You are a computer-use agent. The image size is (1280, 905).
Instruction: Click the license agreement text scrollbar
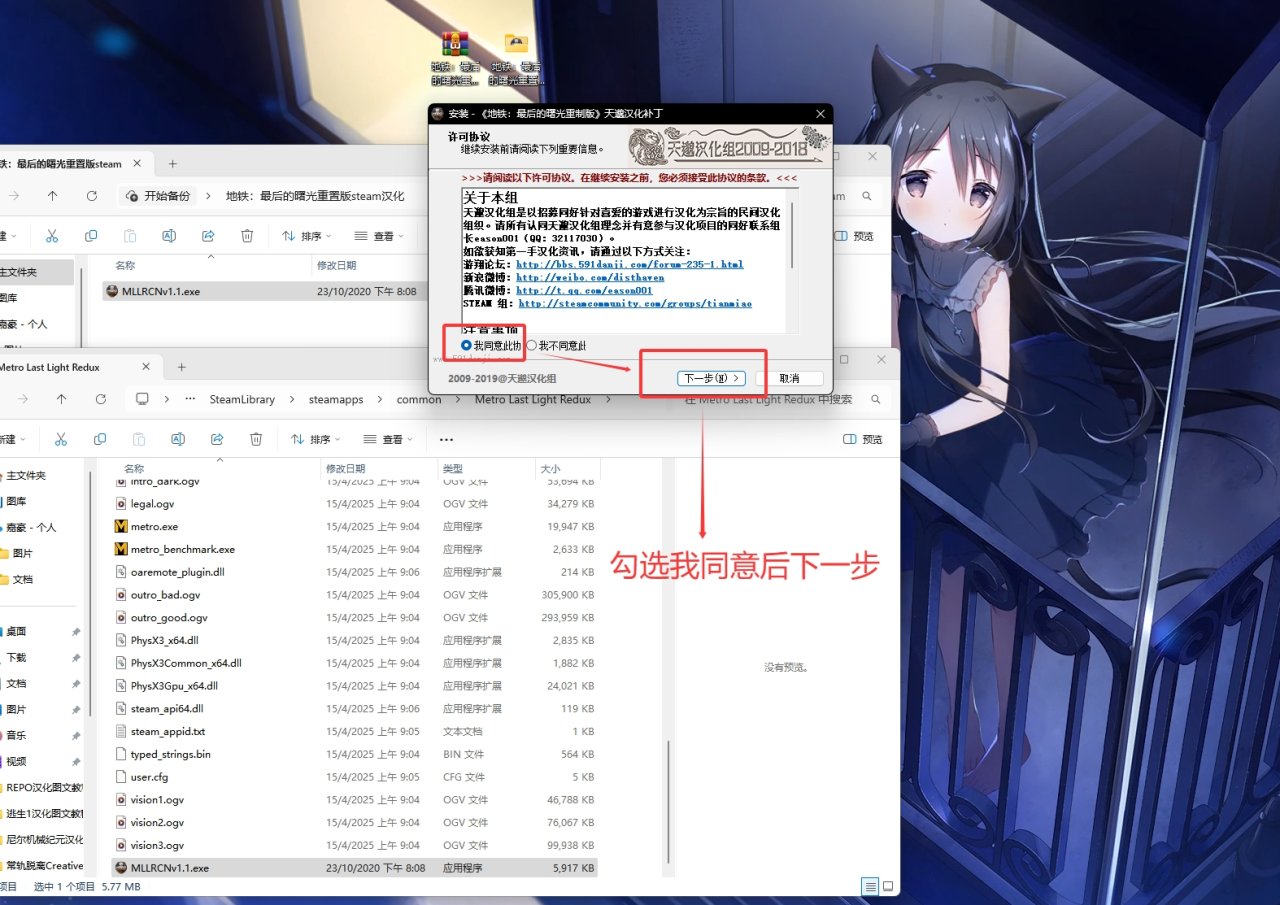click(x=793, y=235)
